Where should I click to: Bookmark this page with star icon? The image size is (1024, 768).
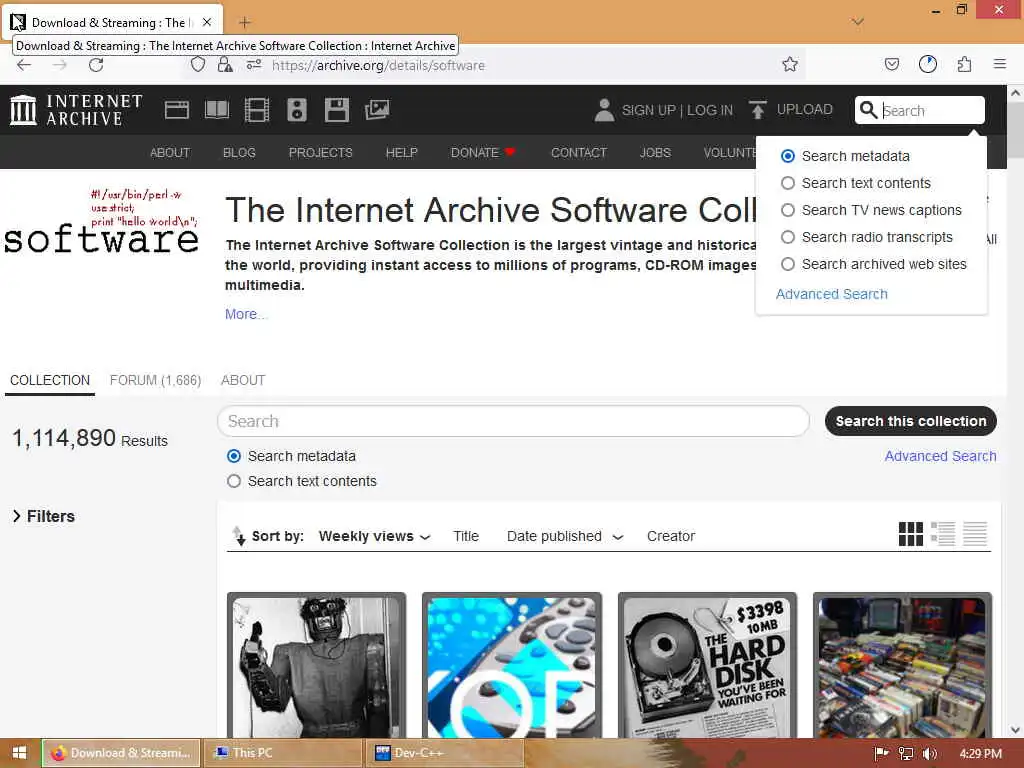click(x=790, y=65)
